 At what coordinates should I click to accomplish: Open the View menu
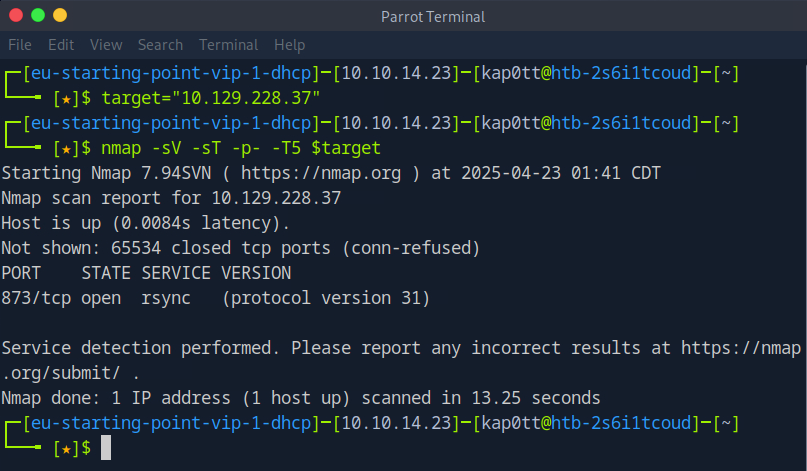(x=105, y=45)
